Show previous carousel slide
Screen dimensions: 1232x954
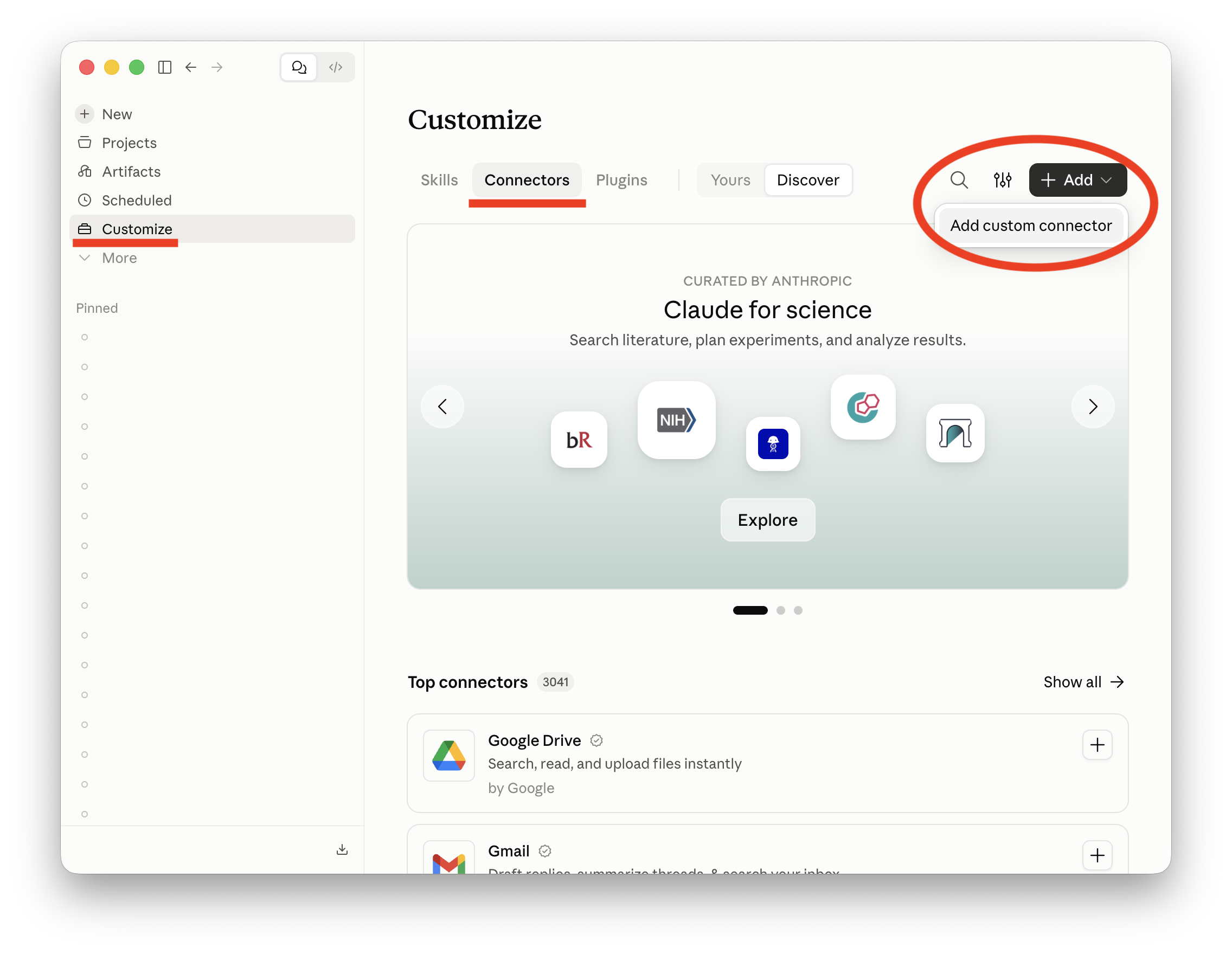click(x=442, y=407)
